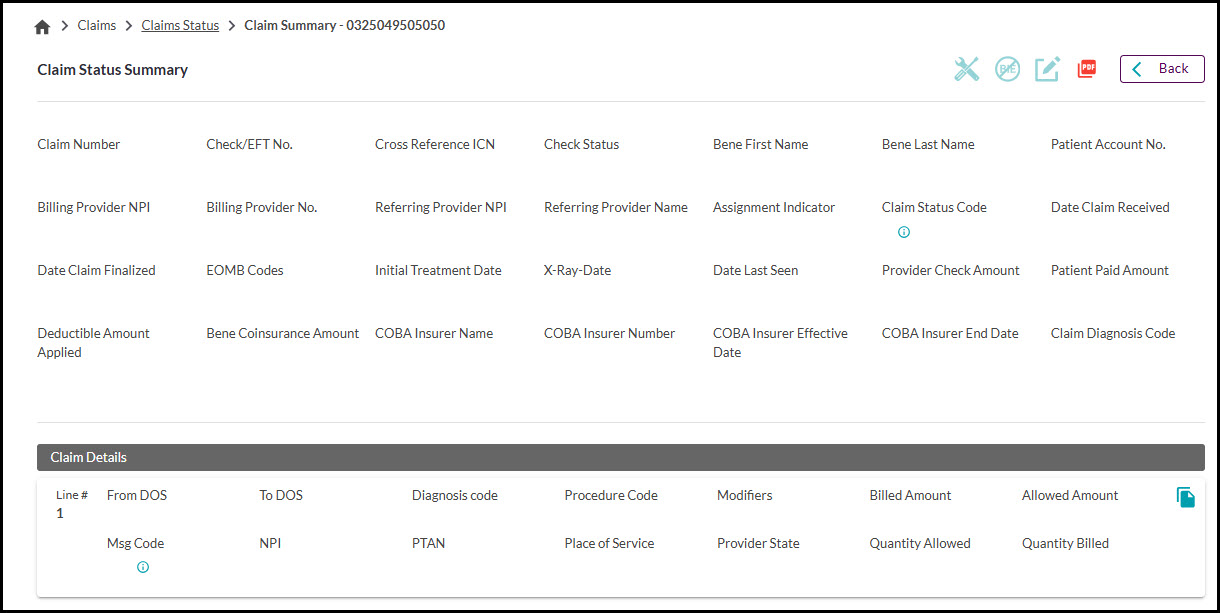Click the Claim Details section header
The height and width of the screenshot is (613, 1220).
coord(88,457)
